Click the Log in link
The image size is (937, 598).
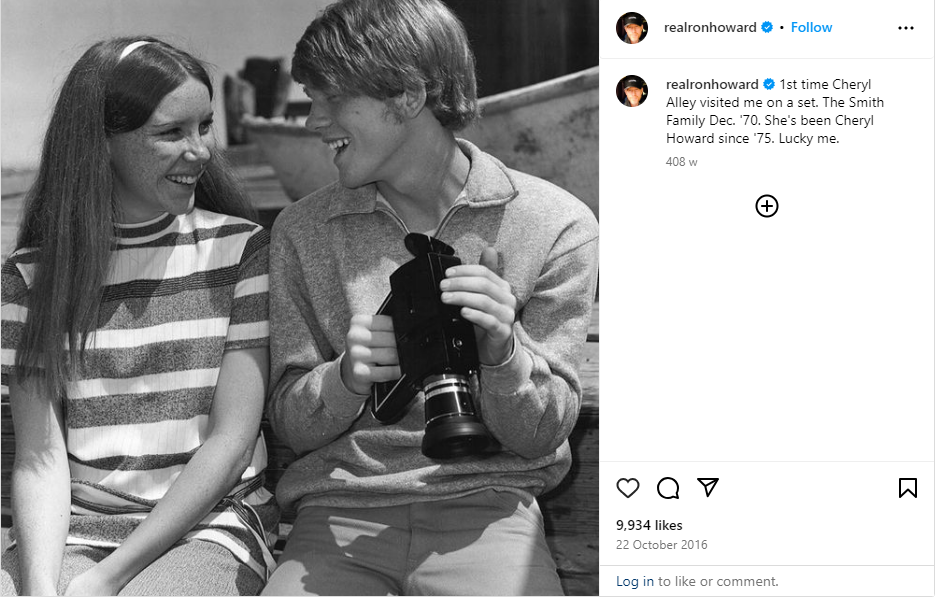635,581
